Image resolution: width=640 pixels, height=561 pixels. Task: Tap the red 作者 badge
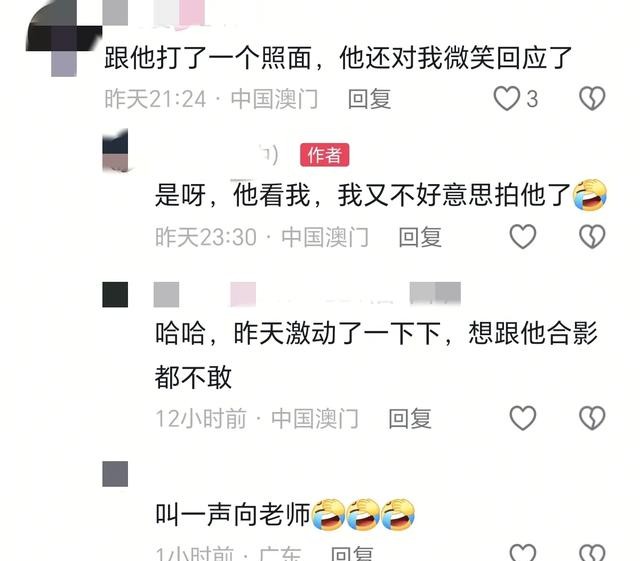[324, 155]
